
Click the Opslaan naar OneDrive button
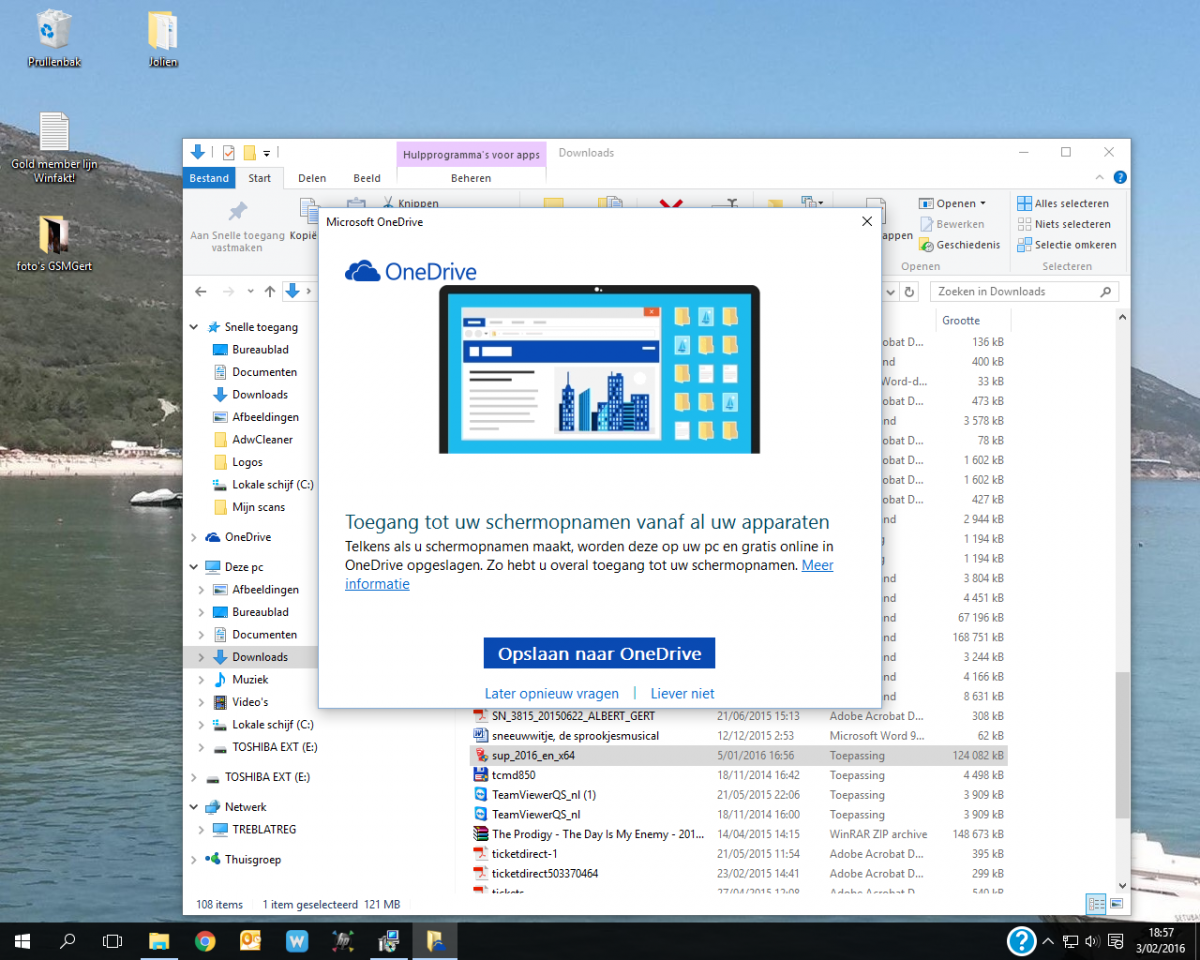[599, 654]
